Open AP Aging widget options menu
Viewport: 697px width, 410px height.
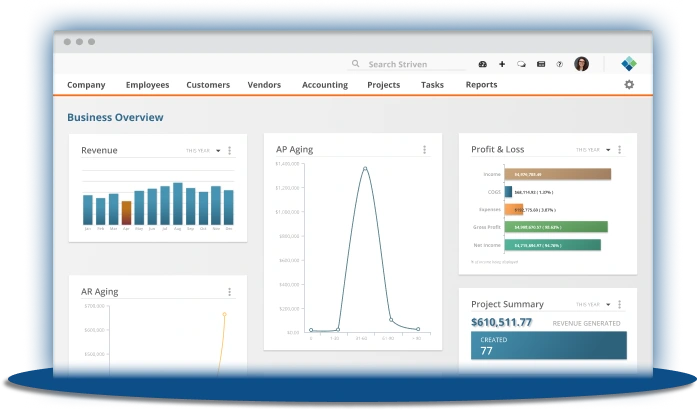click(425, 149)
